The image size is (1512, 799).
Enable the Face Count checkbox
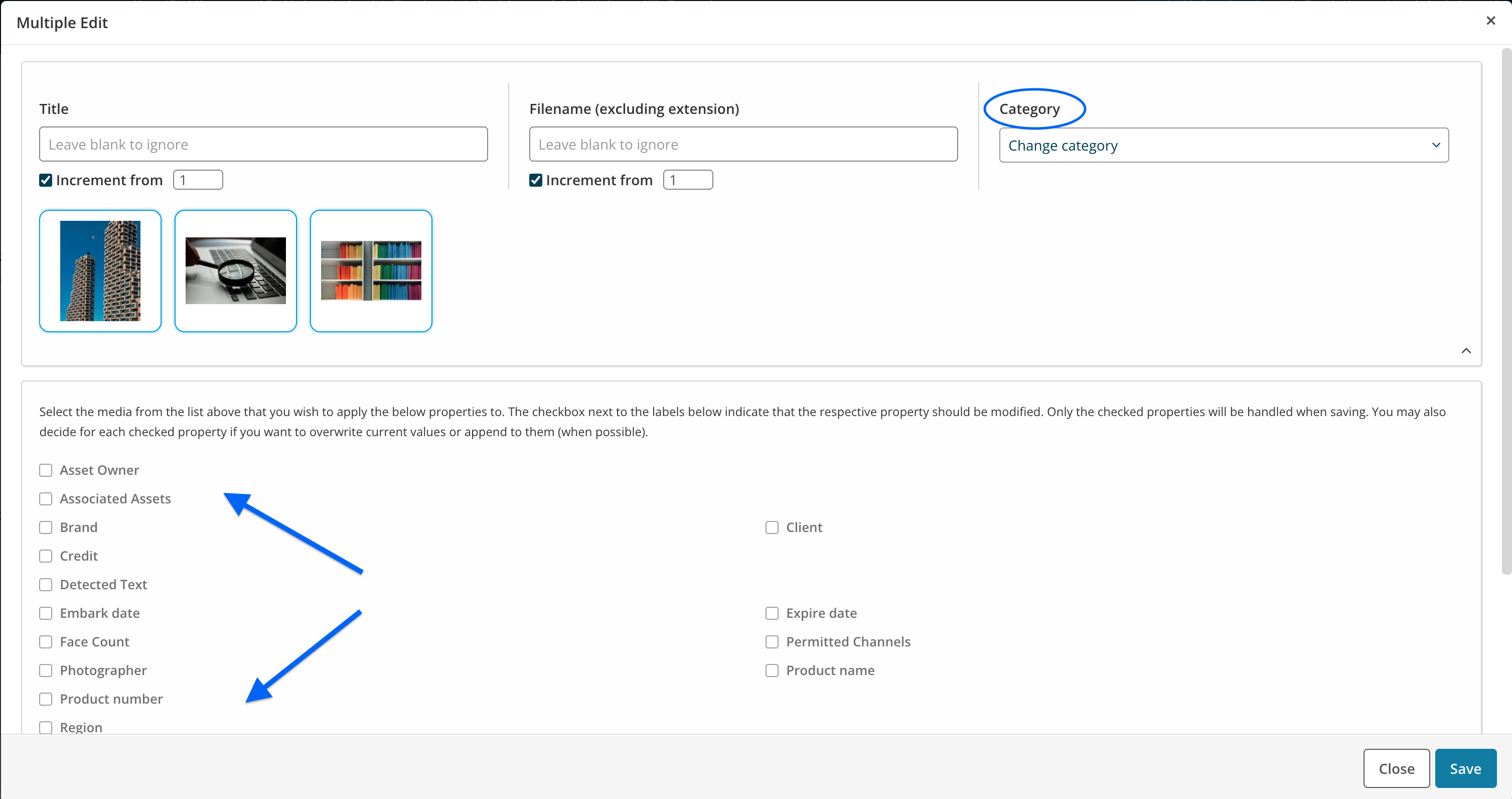coord(46,642)
